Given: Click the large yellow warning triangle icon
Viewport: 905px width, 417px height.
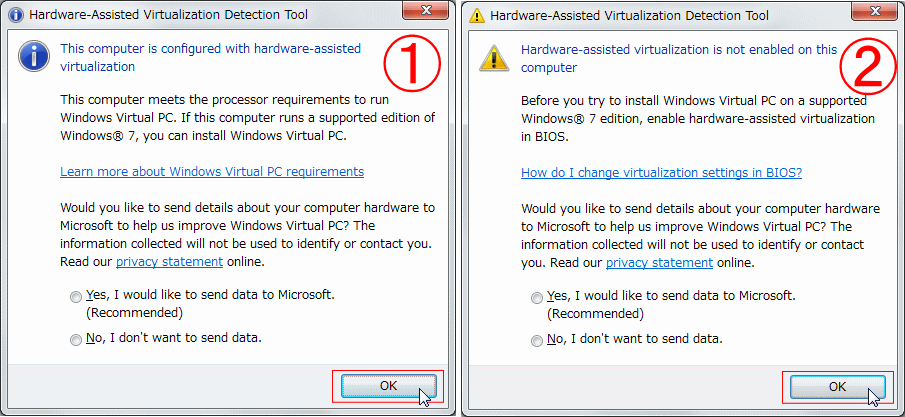Looking at the screenshot, I should pyautogui.click(x=495, y=57).
